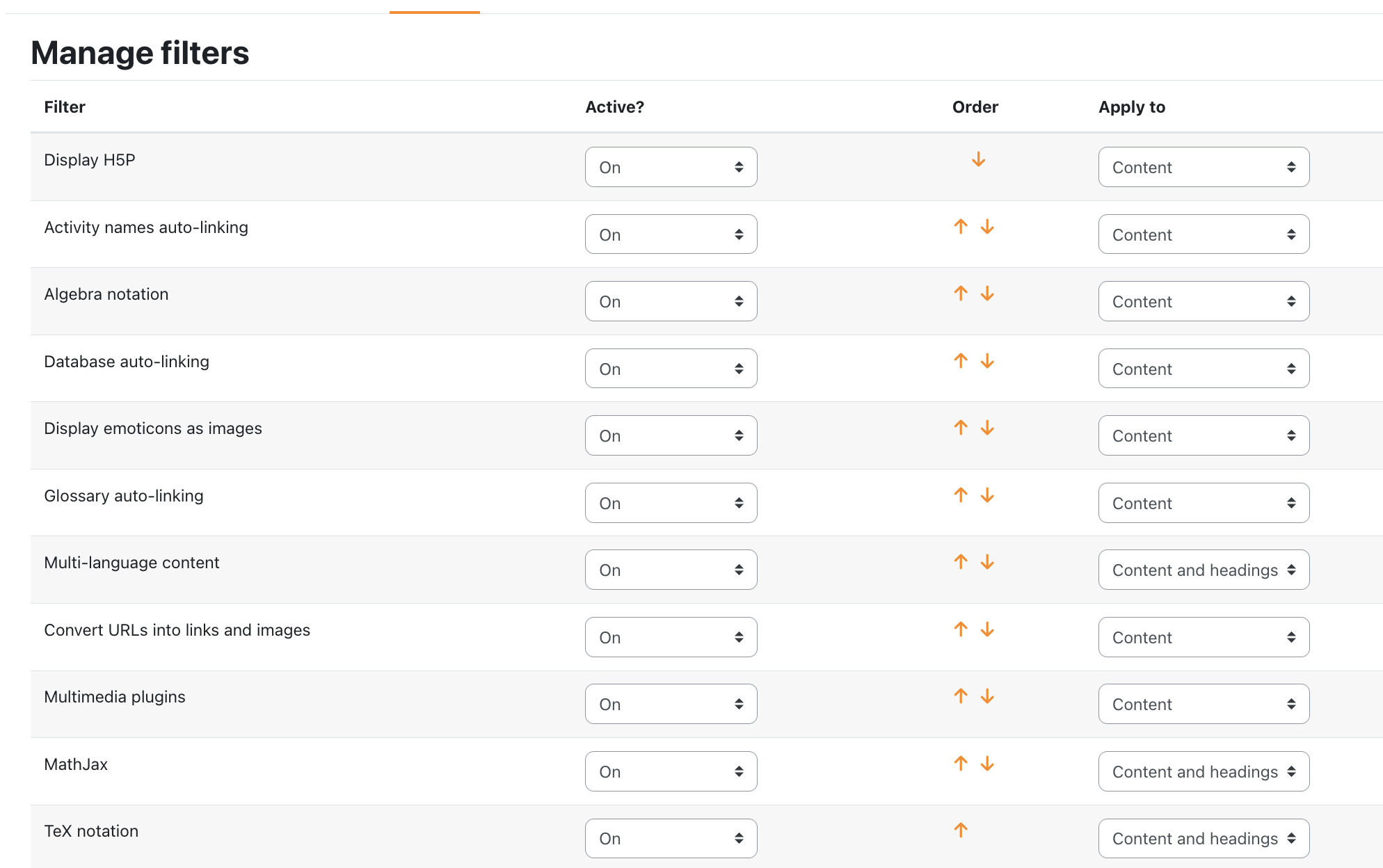Image resolution: width=1383 pixels, height=868 pixels.
Task: Move Display emoticons as images down
Action: tap(987, 428)
